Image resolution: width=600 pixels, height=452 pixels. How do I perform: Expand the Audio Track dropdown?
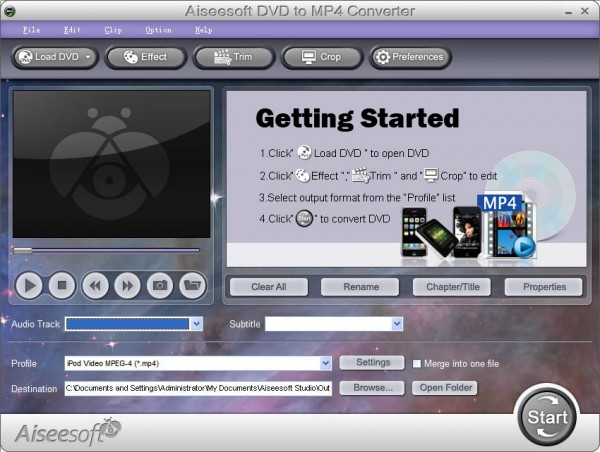(x=196, y=324)
